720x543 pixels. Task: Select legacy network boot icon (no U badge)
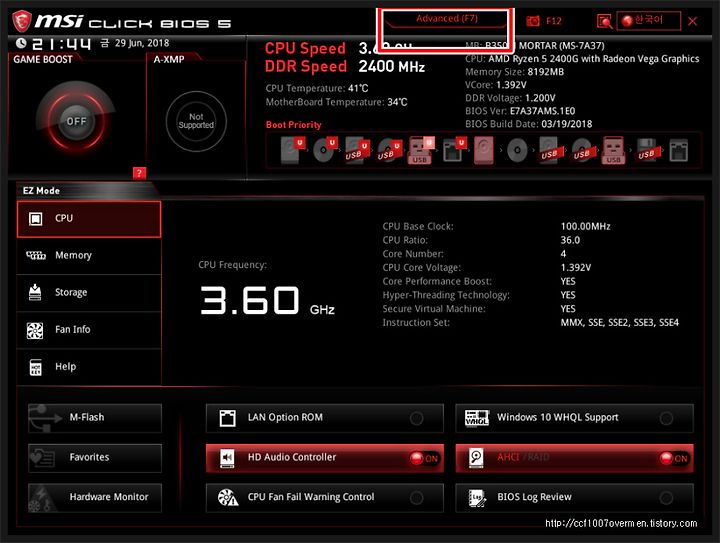click(x=679, y=150)
